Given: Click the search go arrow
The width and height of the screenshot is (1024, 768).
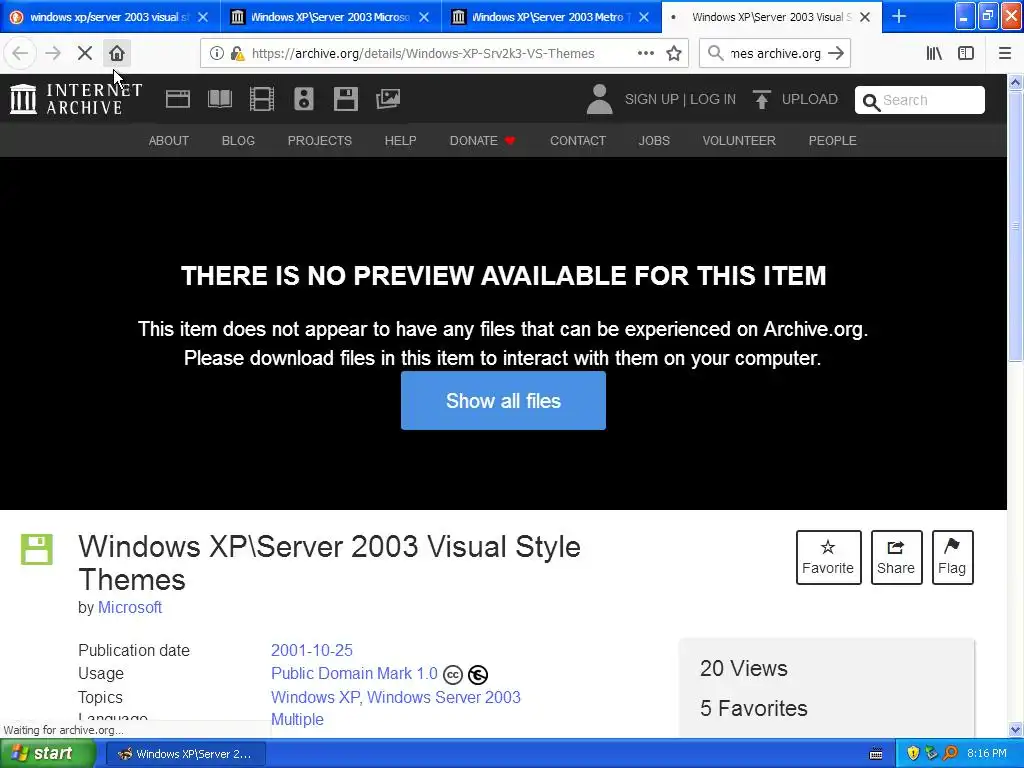Looking at the screenshot, I should 836,54.
